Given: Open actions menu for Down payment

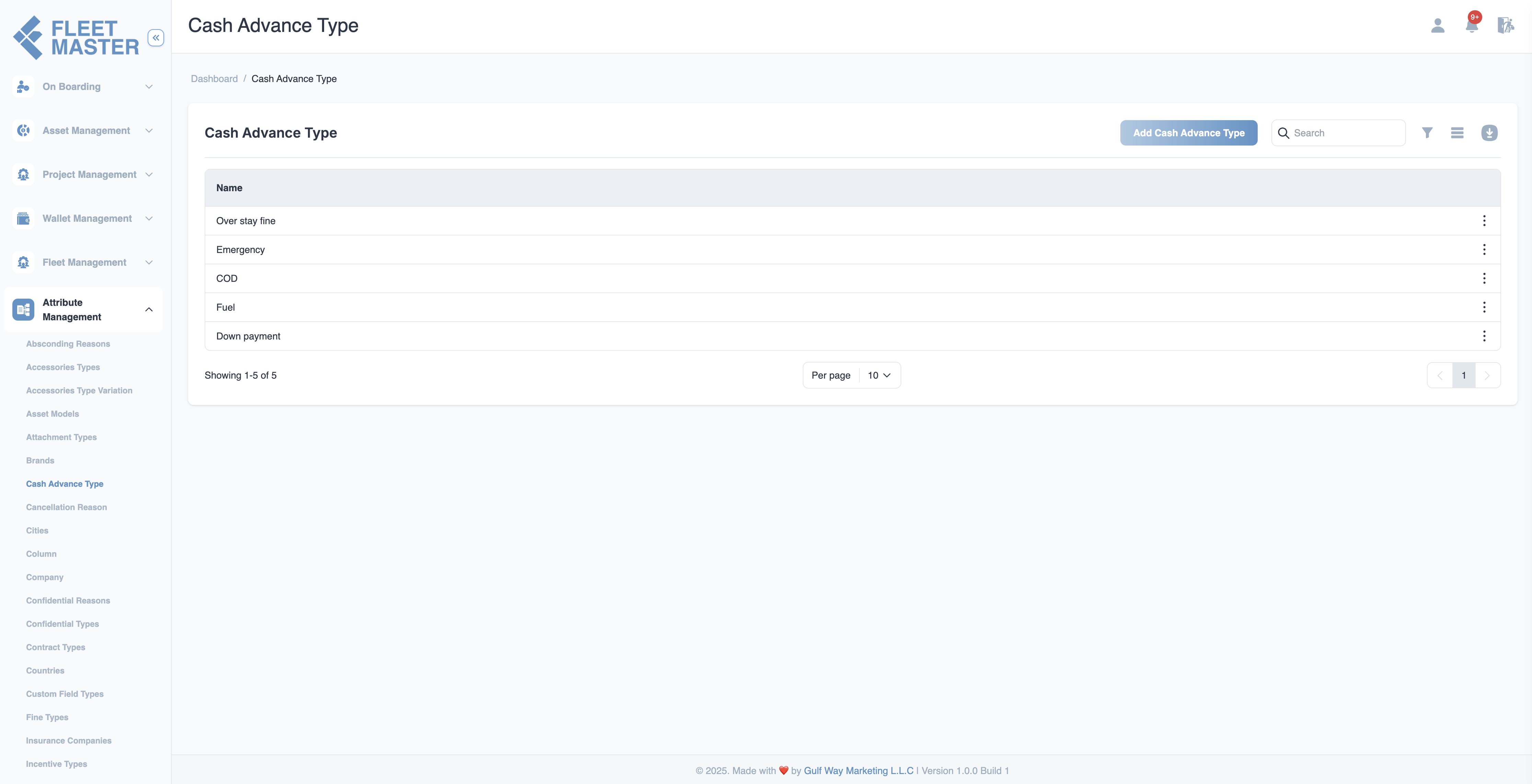Looking at the screenshot, I should pyautogui.click(x=1484, y=336).
